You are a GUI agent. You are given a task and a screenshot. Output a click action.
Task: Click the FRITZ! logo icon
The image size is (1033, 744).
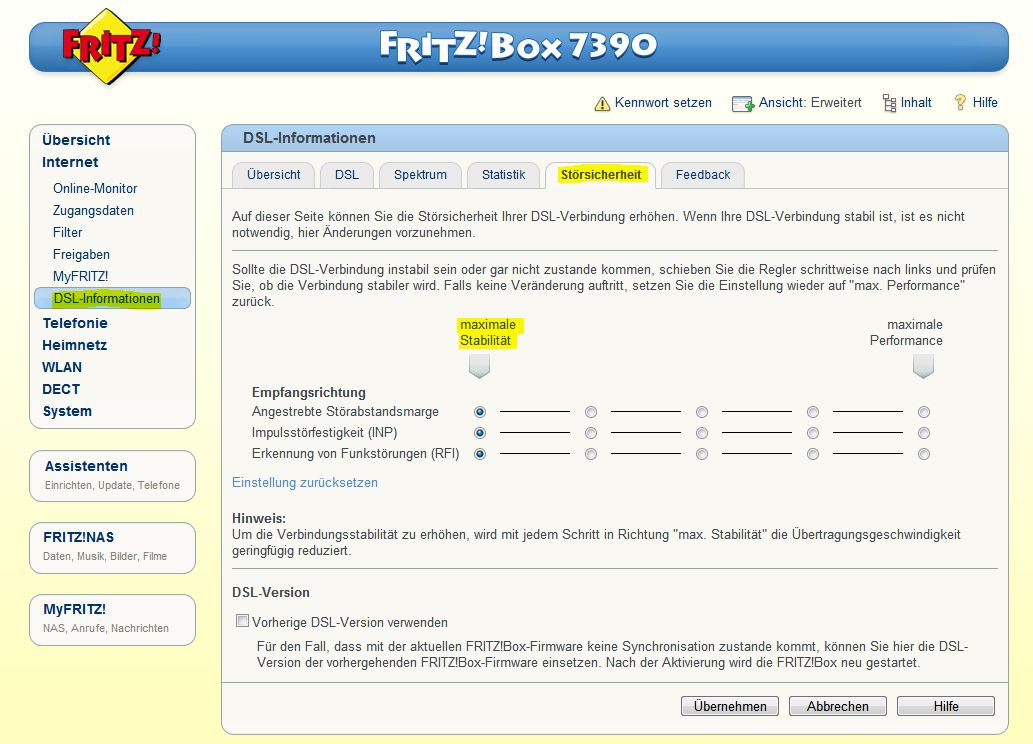(x=110, y=45)
